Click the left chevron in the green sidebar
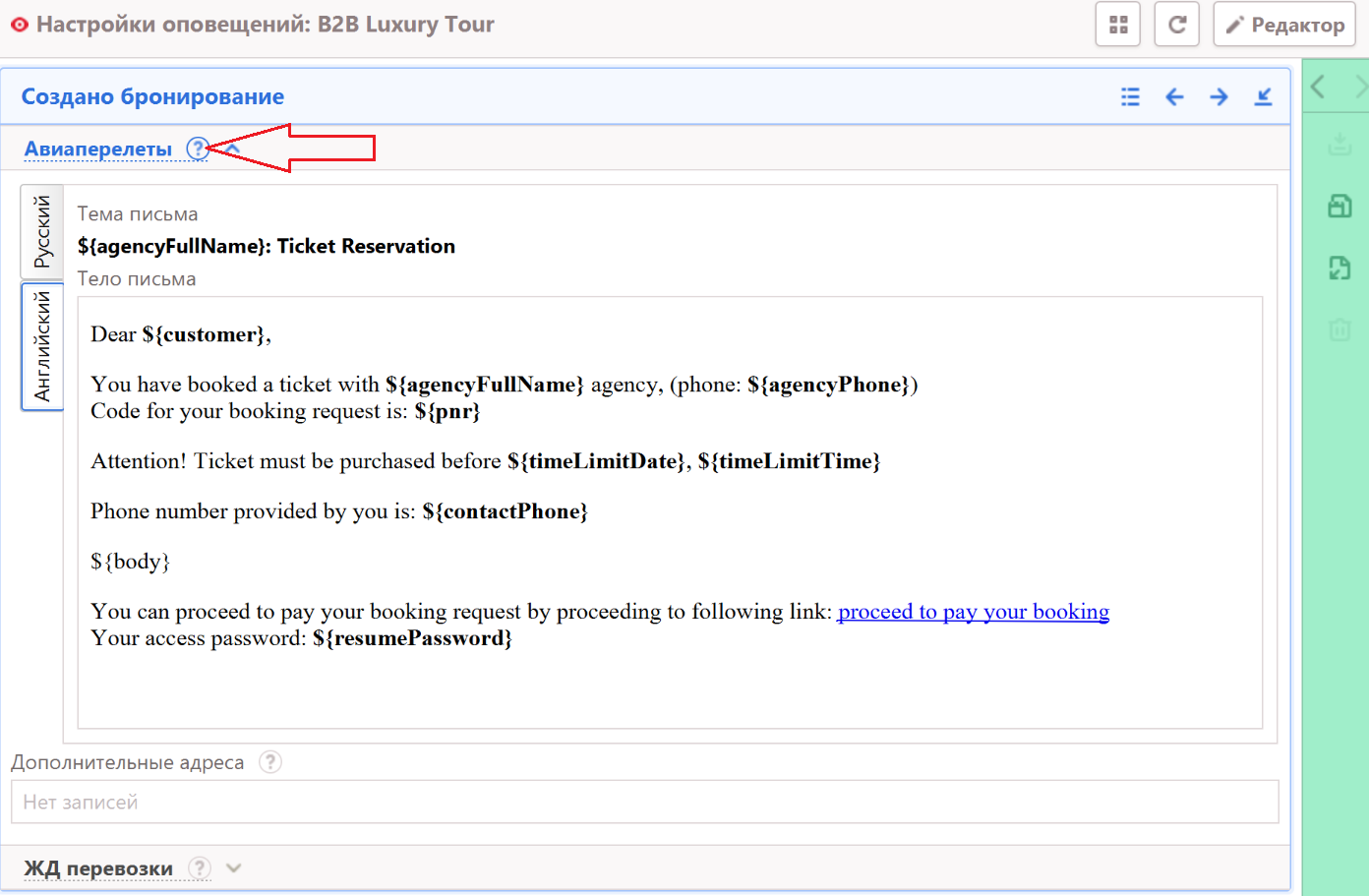This screenshot has height=896, width=1369. [x=1319, y=88]
